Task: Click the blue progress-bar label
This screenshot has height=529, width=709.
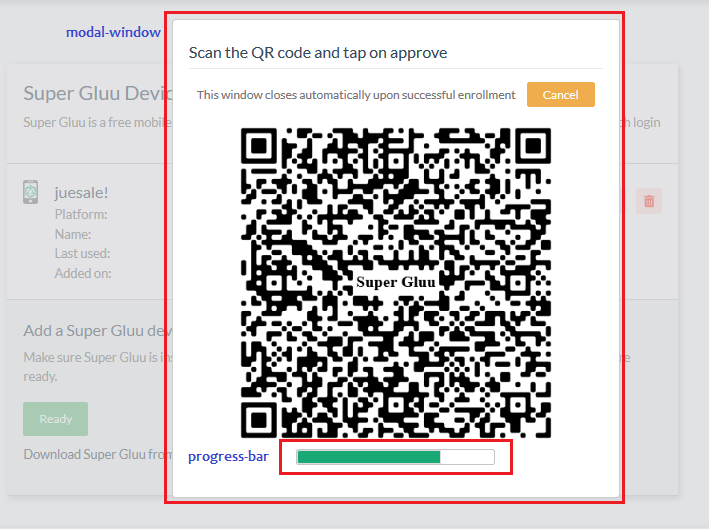Action: [x=228, y=457]
